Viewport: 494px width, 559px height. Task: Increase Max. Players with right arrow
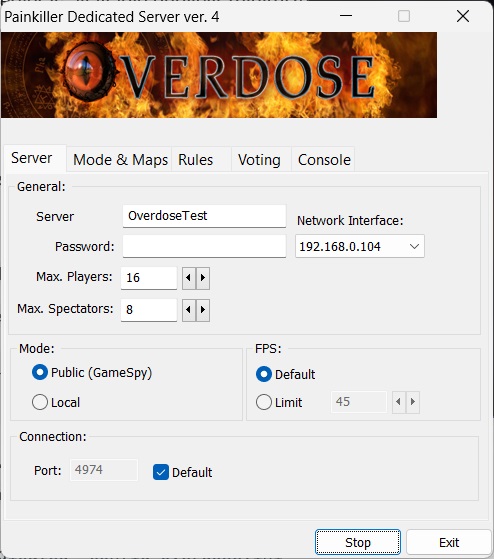coord(203,278)
